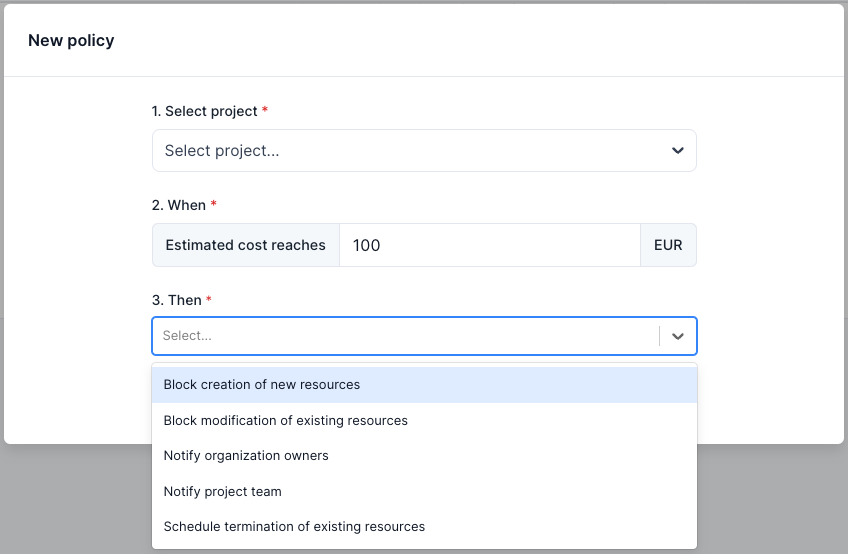Click the '2. When' field label

point(179,205)
